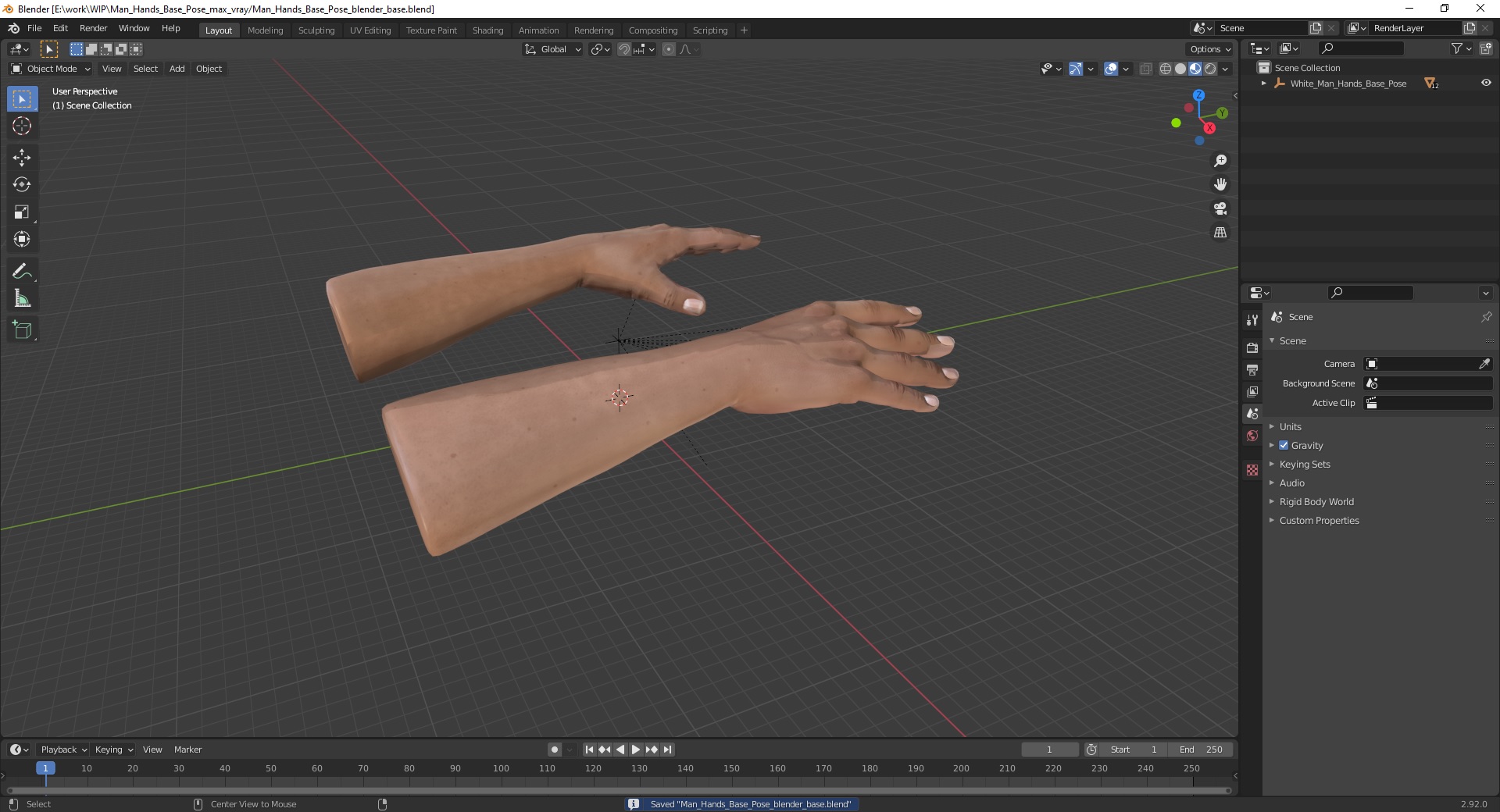Select the Add Cube tool
The image size is (1500, 812).
coord(22,330)
